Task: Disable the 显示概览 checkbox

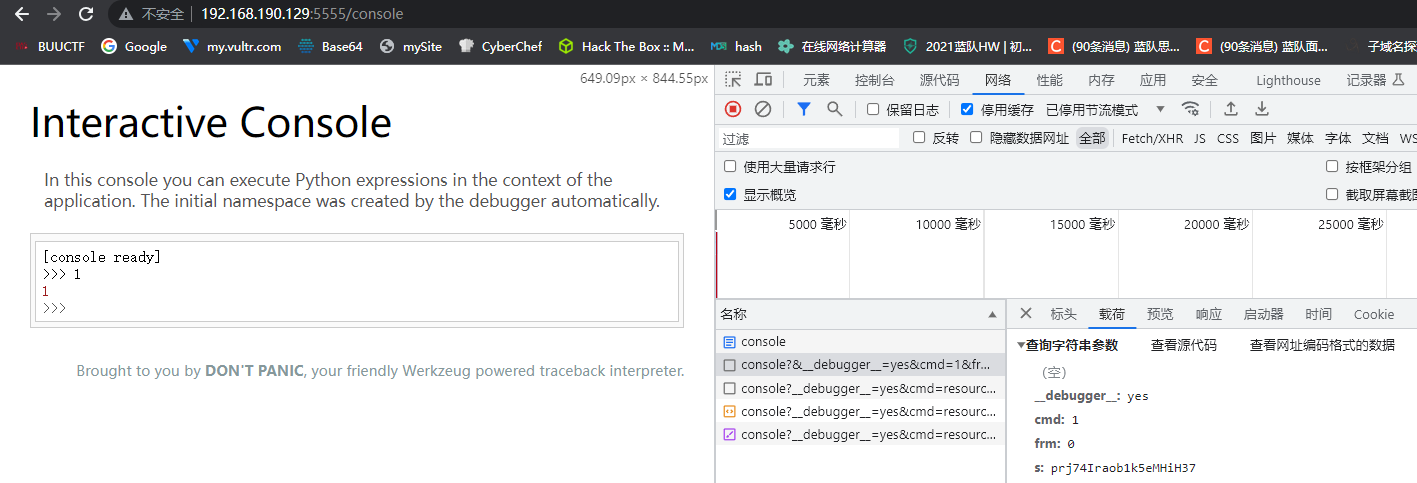Action: pos(730,194)
